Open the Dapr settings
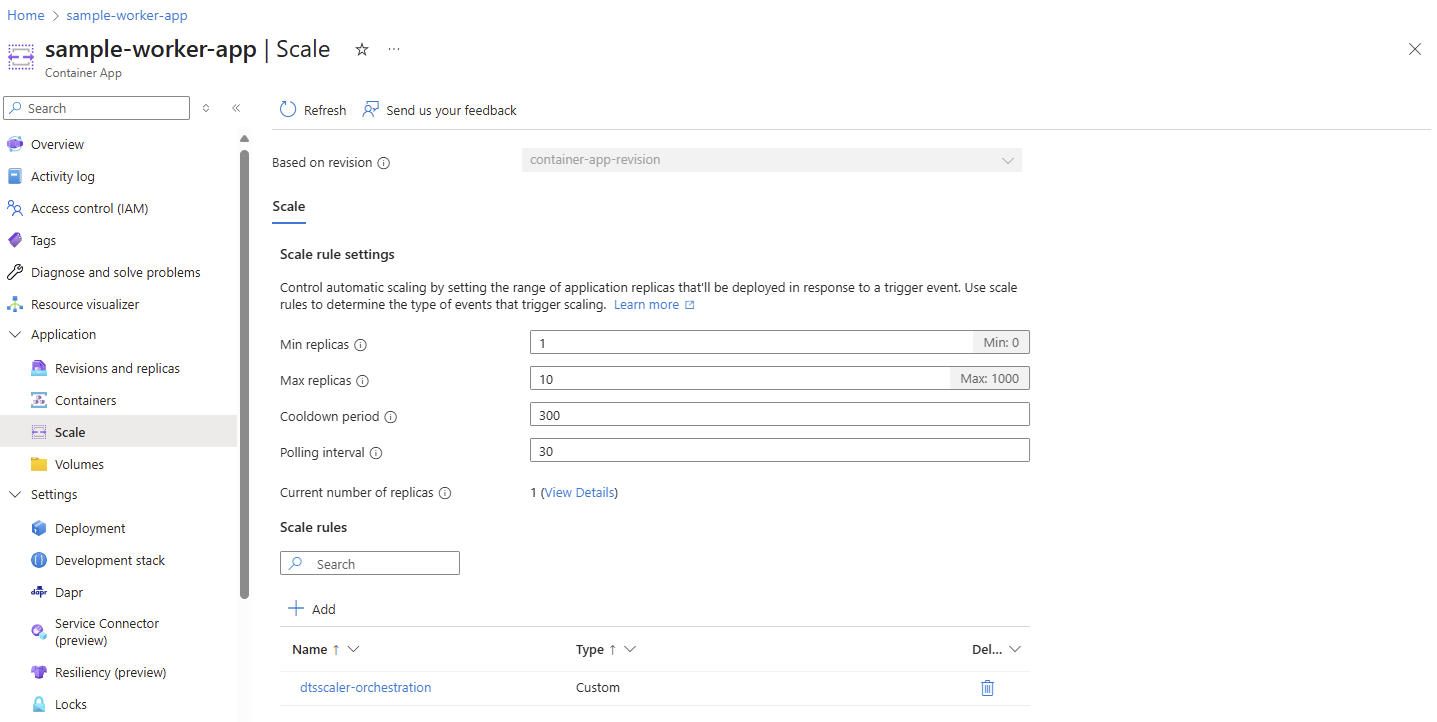This screenshot has width=1437, height=722. pyautogui.click(x=67, y=591)
